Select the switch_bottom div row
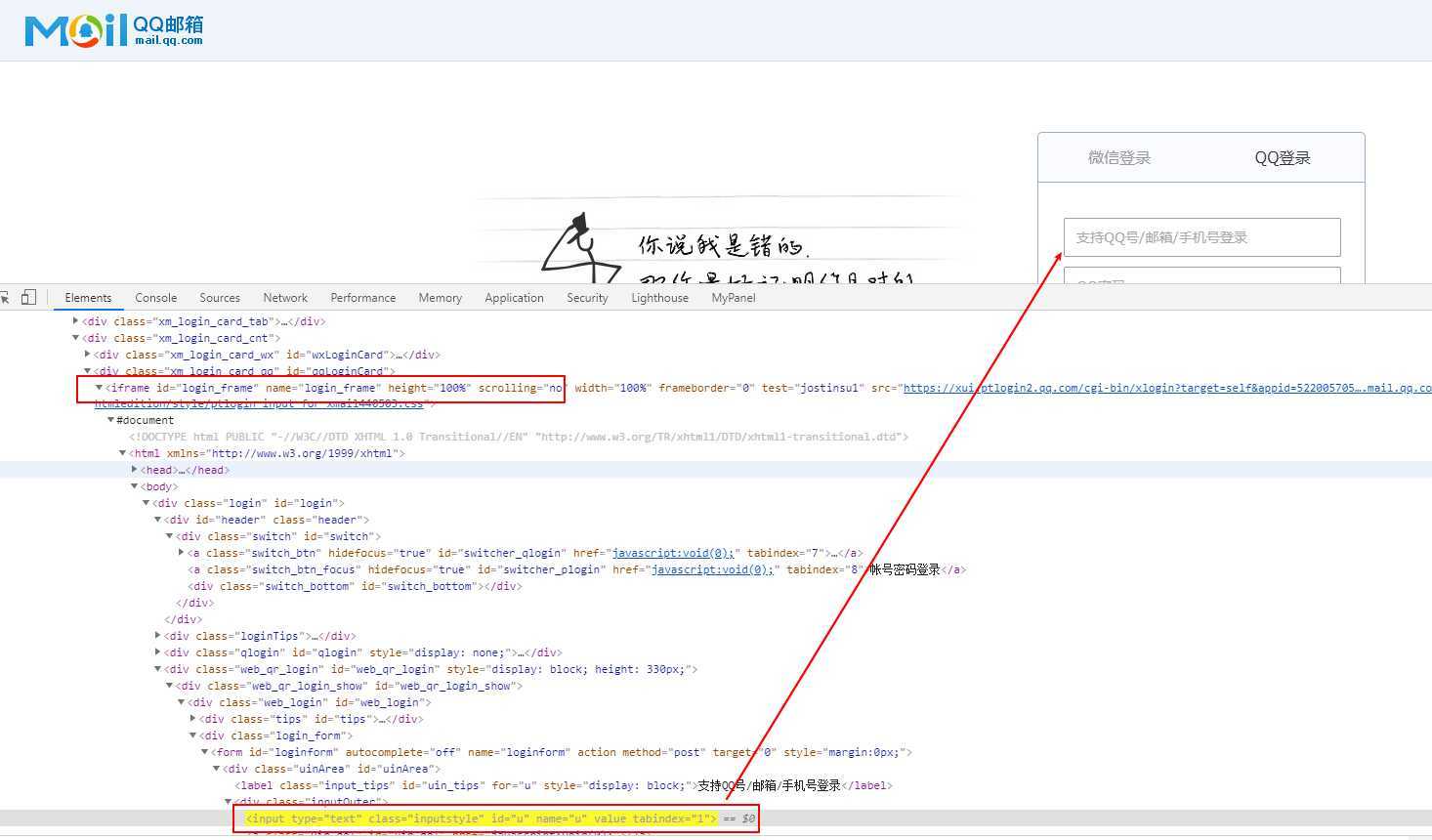Viewport: 1432px width, 840px height. (356, 586)
